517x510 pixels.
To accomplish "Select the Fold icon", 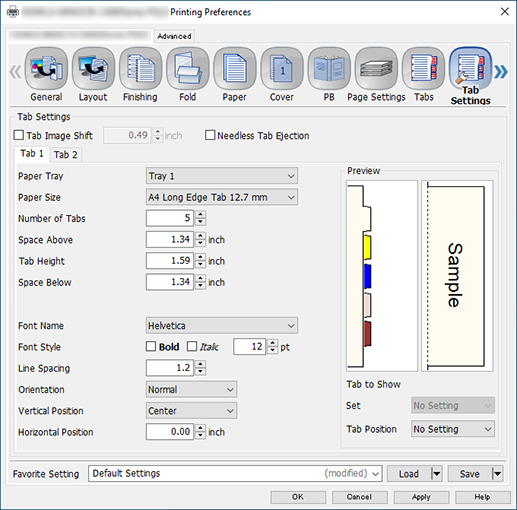I will coord(188,68).
